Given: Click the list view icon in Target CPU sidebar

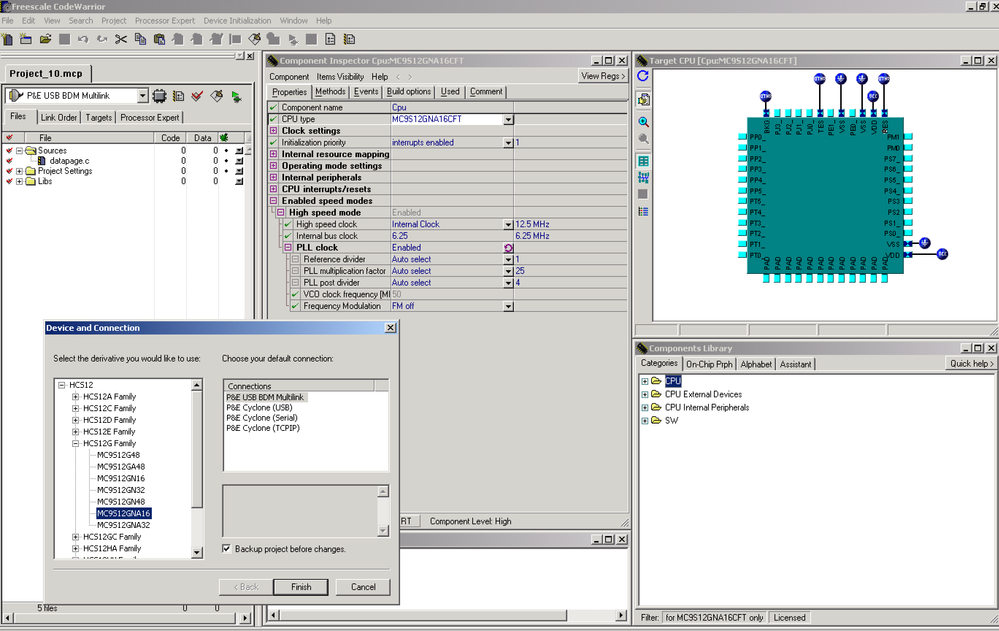Looking at the screenshot, I should click(x=643, y=212).
